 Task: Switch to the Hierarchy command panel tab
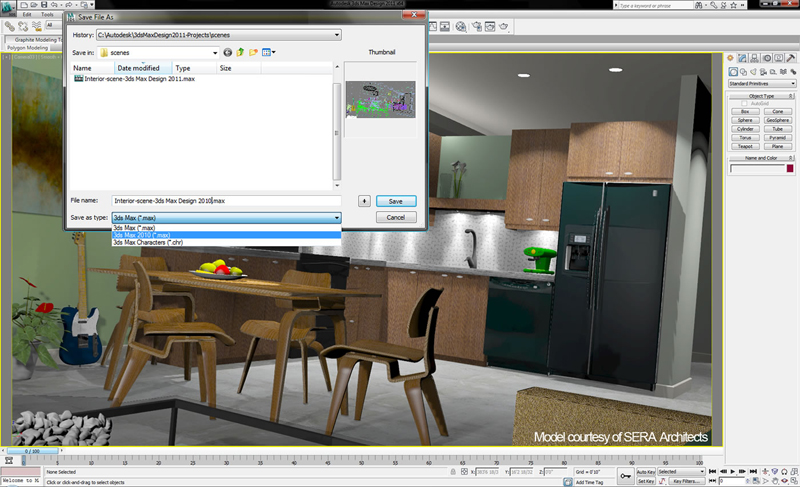(755, 58)
